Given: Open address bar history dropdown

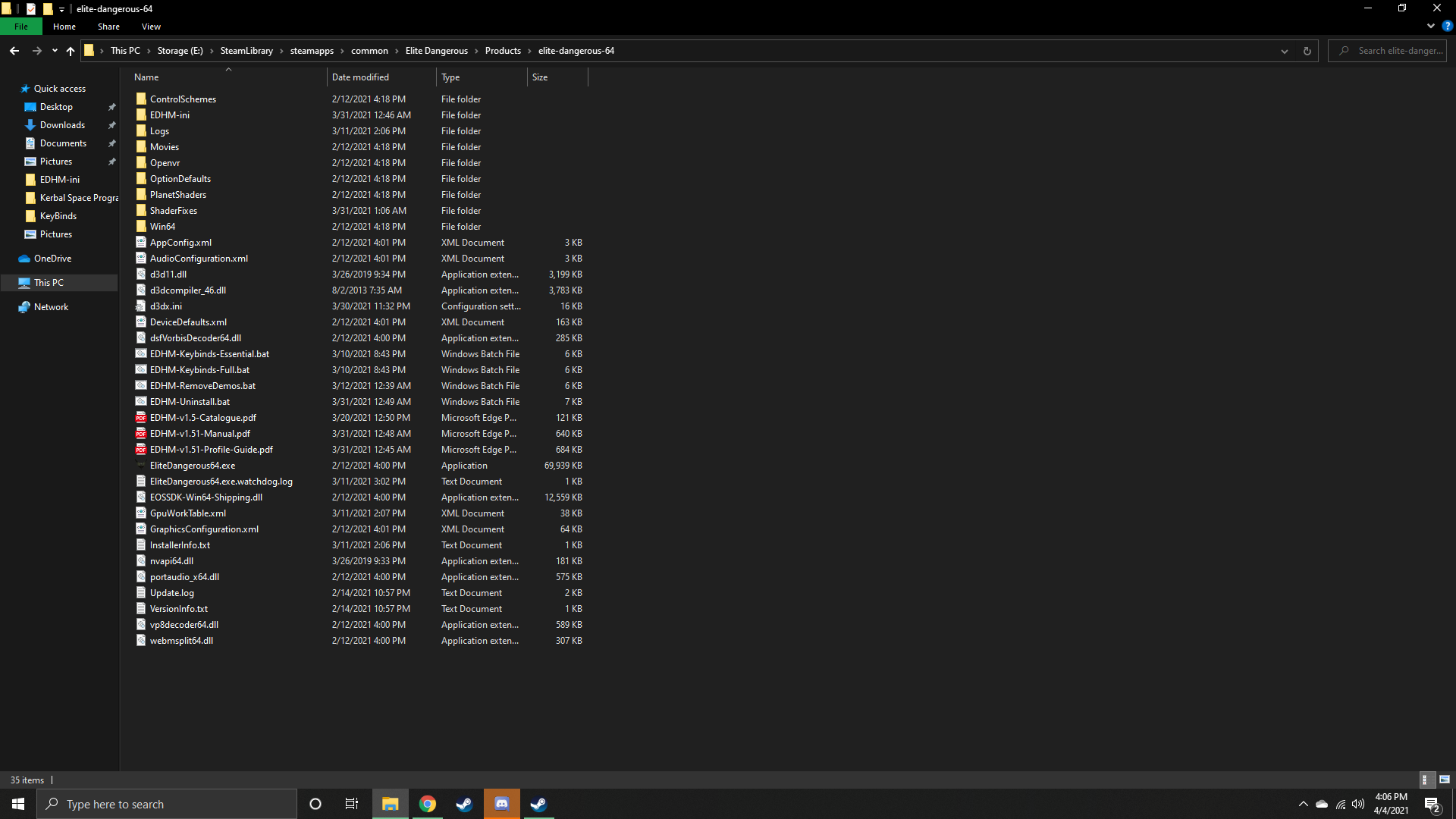Looking at the screenshot, I should coord(1285,51).
